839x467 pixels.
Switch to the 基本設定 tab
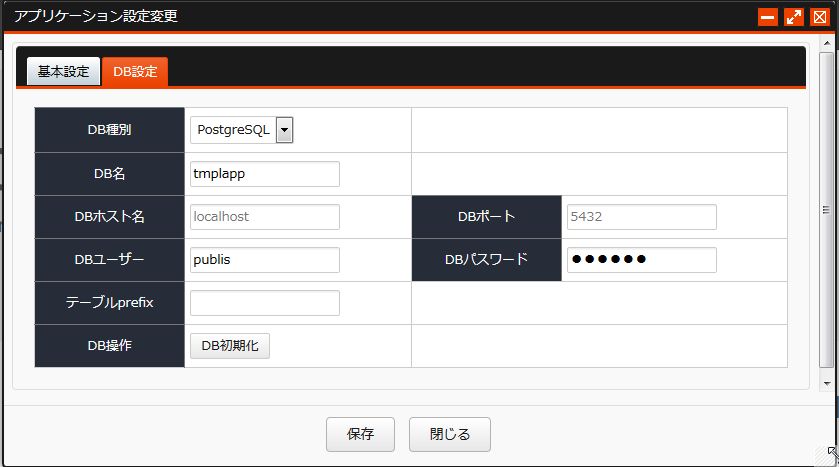click(x=63, y=71)
